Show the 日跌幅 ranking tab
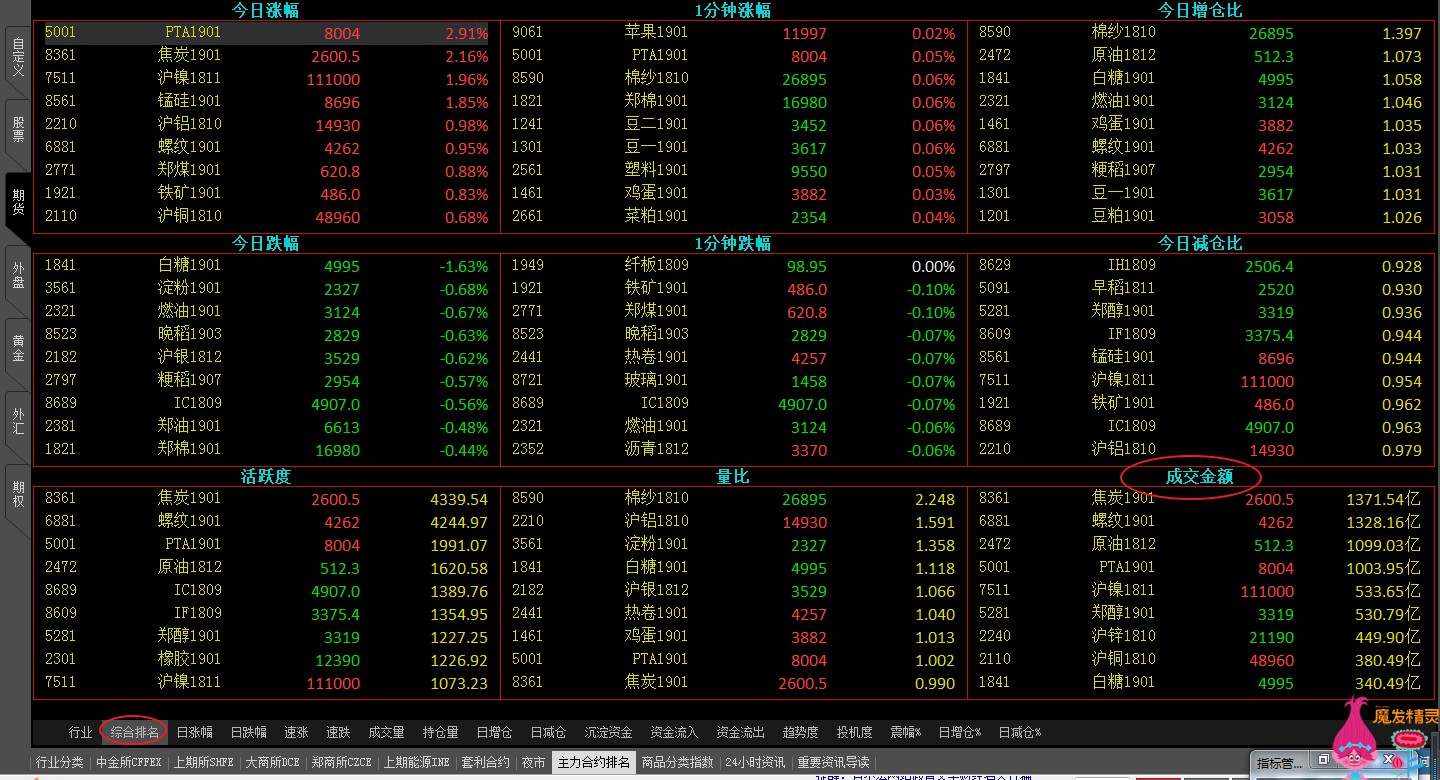The image size is (1440, 780). (248, 733)
